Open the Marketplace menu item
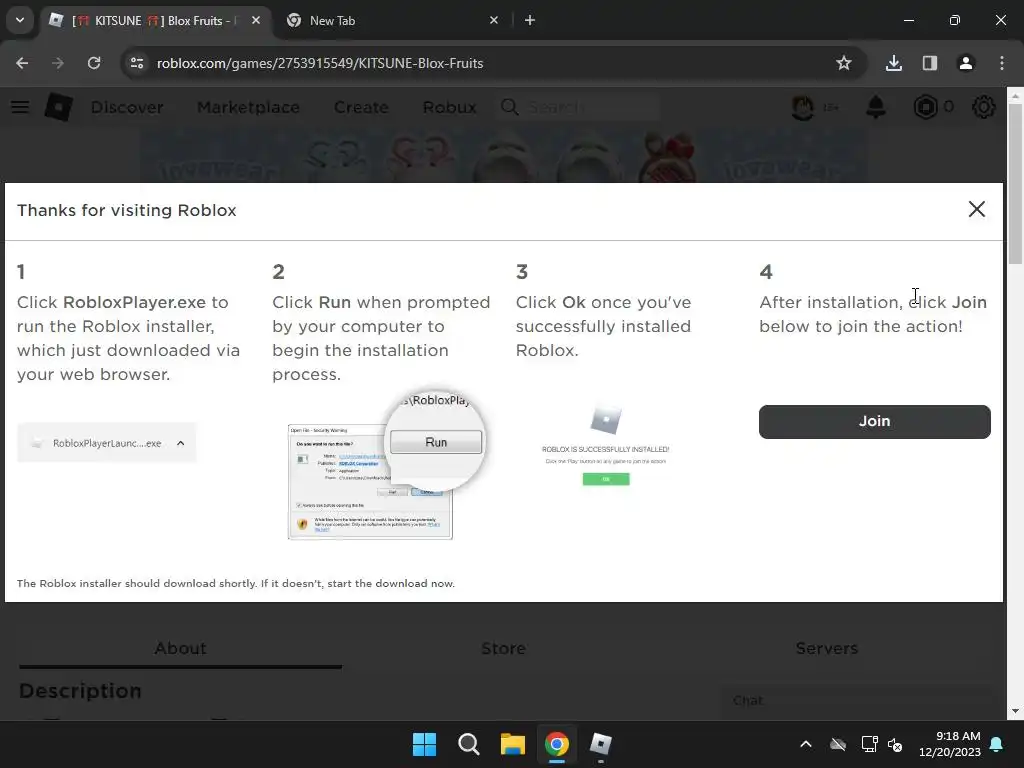Screen dimensions: 1024x768 point(249,107)
